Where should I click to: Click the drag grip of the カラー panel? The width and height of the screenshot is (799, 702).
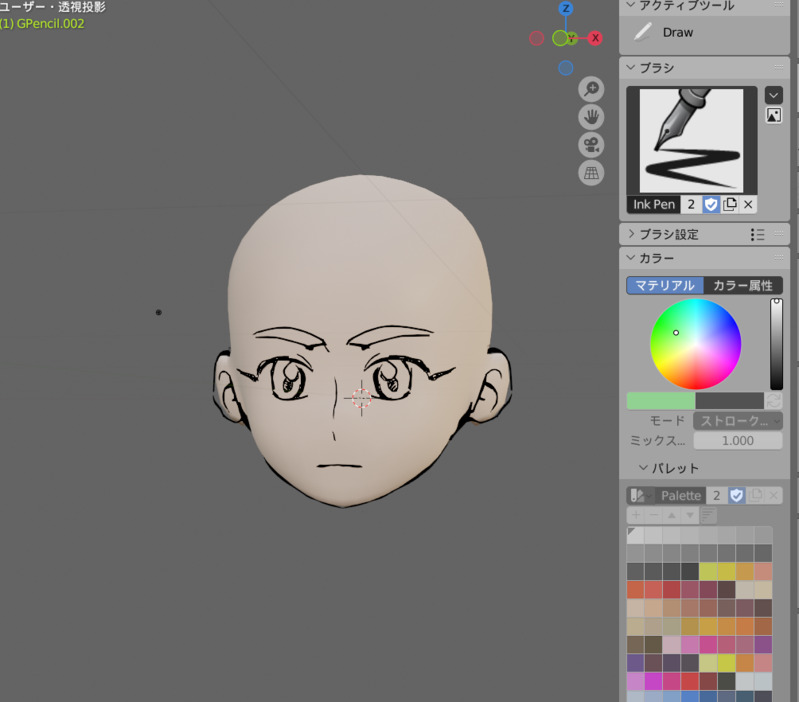tap(779, 258)
